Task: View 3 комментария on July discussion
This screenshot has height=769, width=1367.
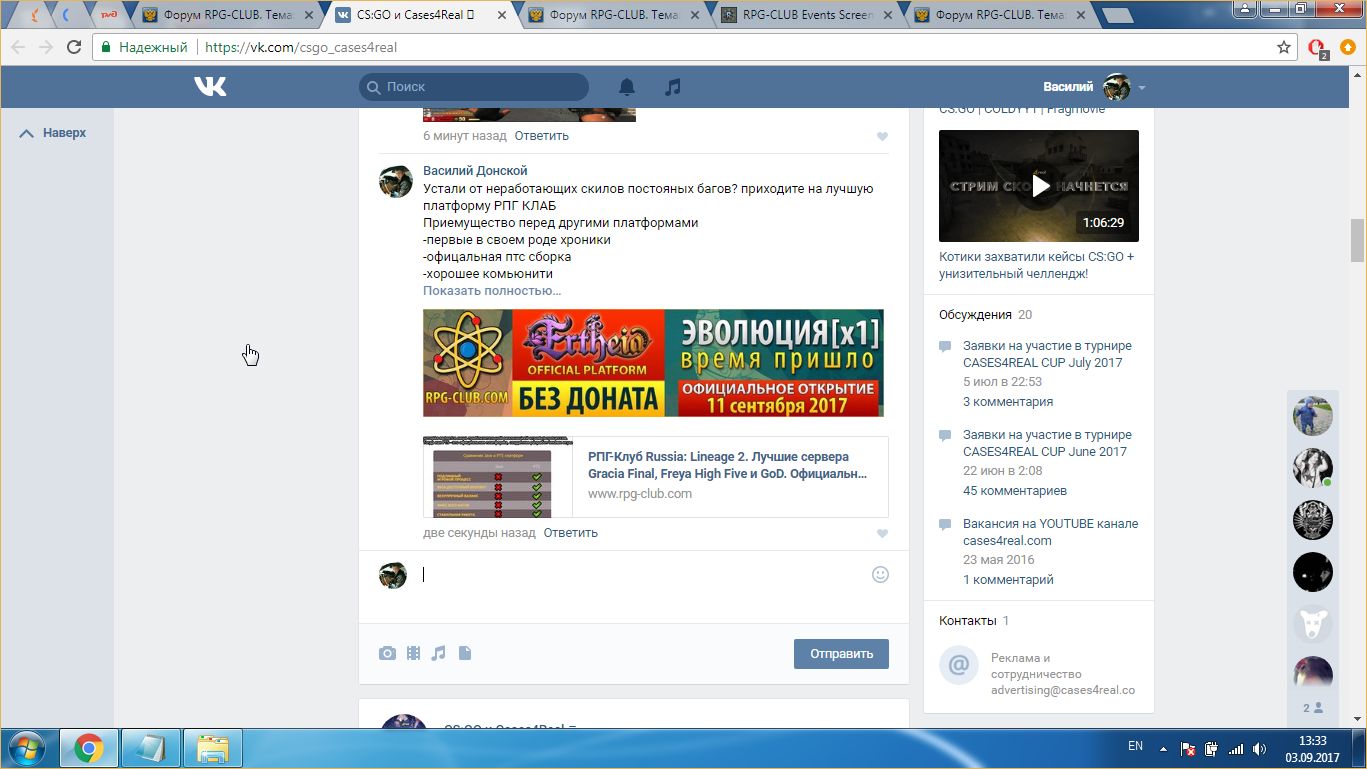Action: click(1008, 402)
